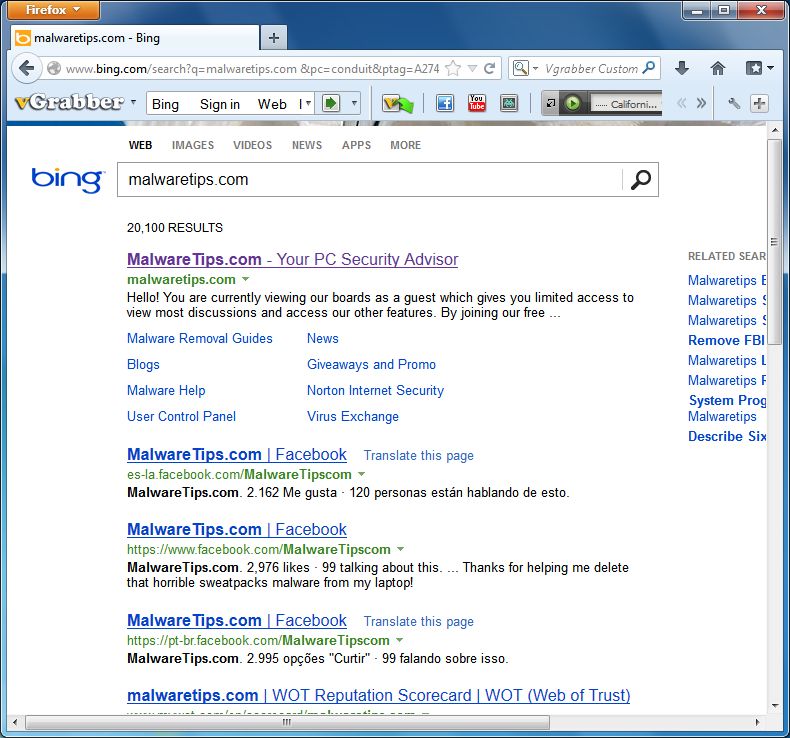Expand the vGrabber logo dropdown arrow
790x738 pixels.
click(134, 102)
